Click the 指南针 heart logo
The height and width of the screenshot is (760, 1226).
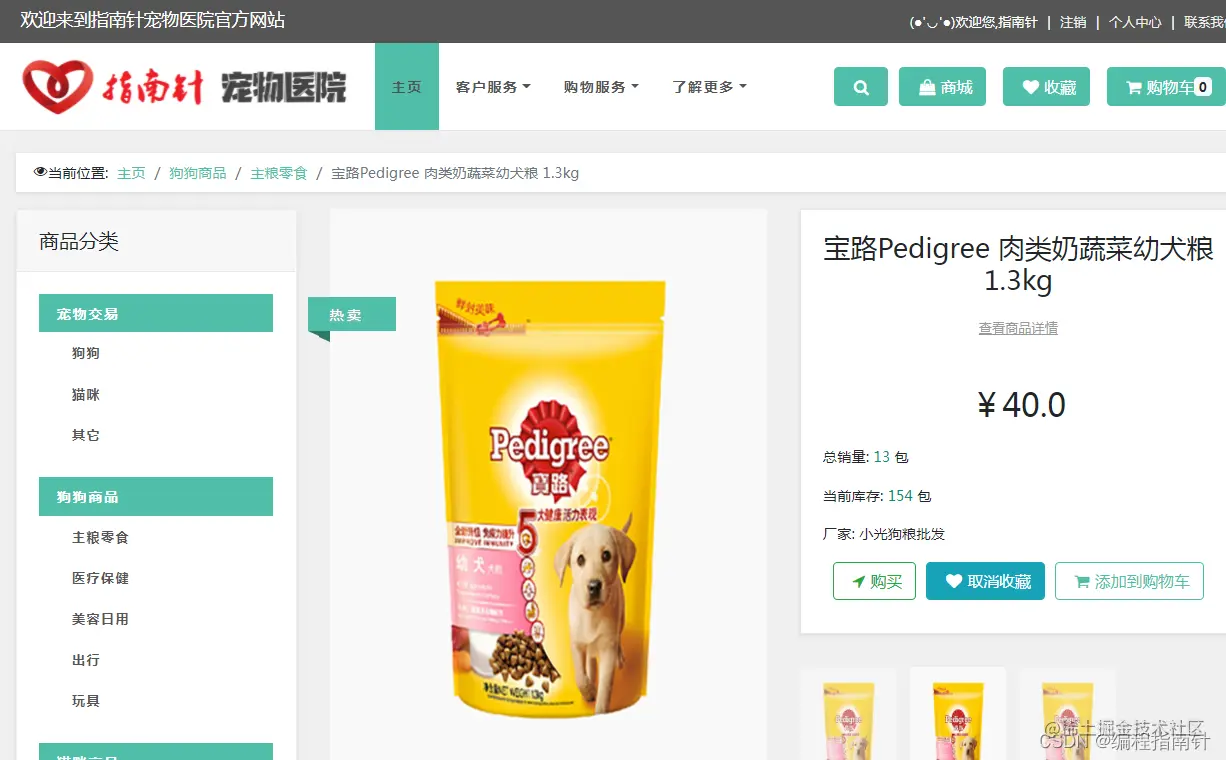click(x=58, y=87)
